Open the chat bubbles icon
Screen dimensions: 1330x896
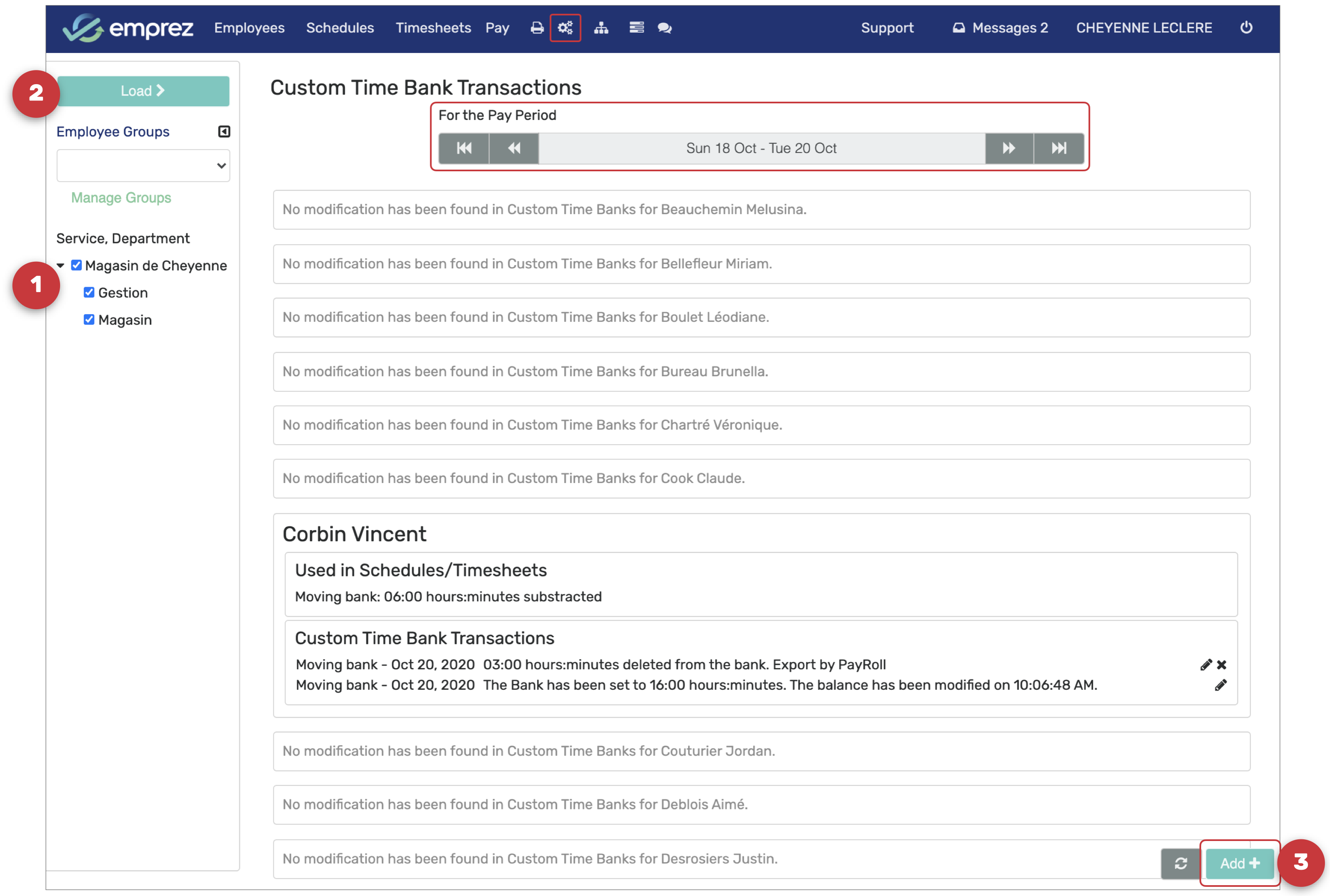[664, 28]
